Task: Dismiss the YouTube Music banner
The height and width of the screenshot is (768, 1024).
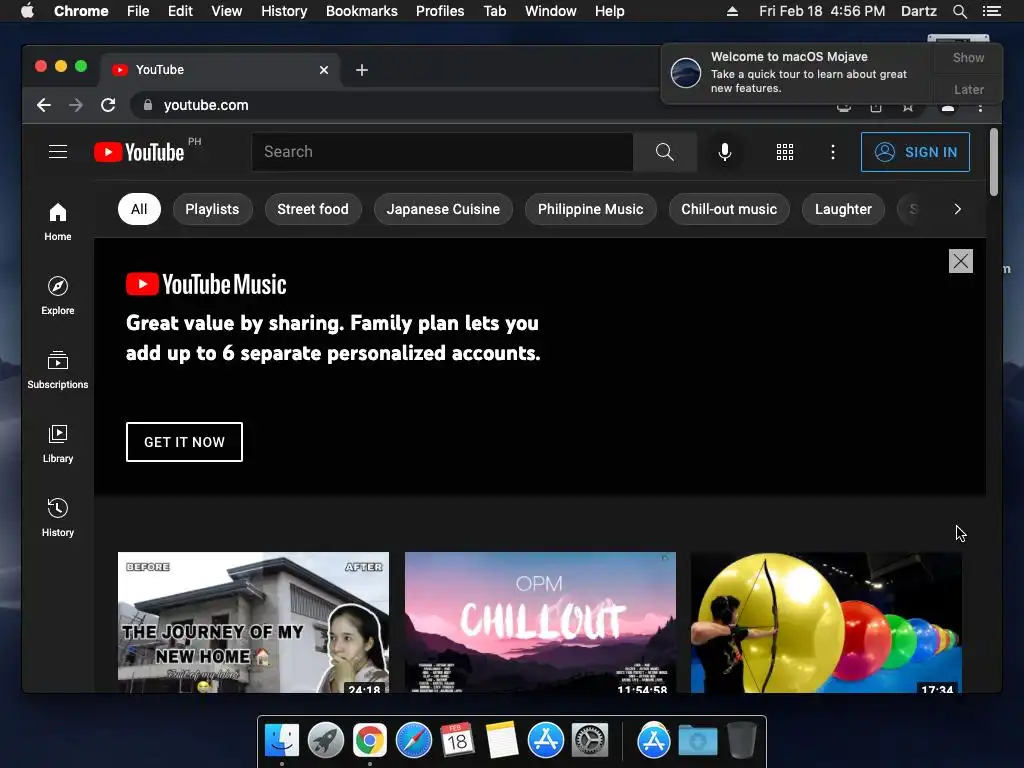Action: [961, 261]
